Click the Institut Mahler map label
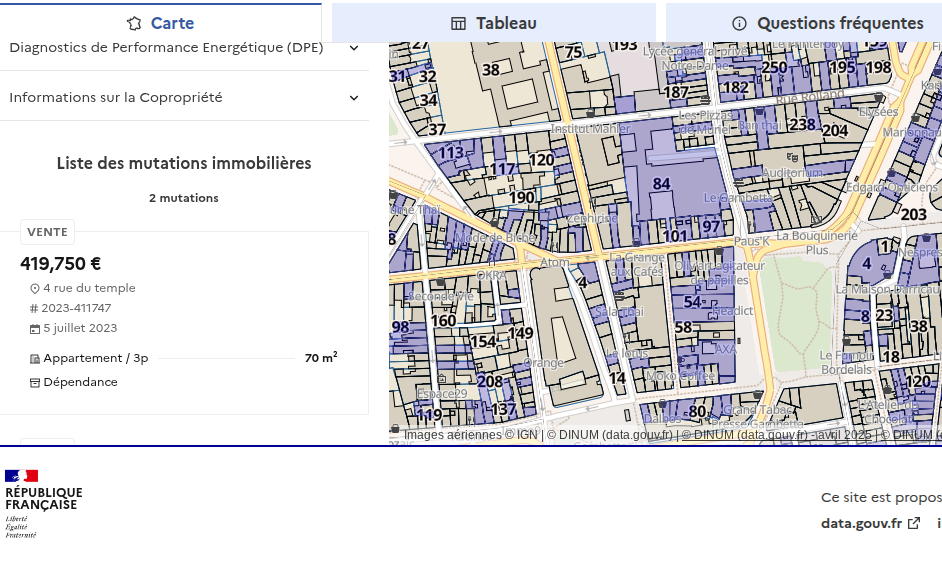942x574 pixels. click(591, 129)
